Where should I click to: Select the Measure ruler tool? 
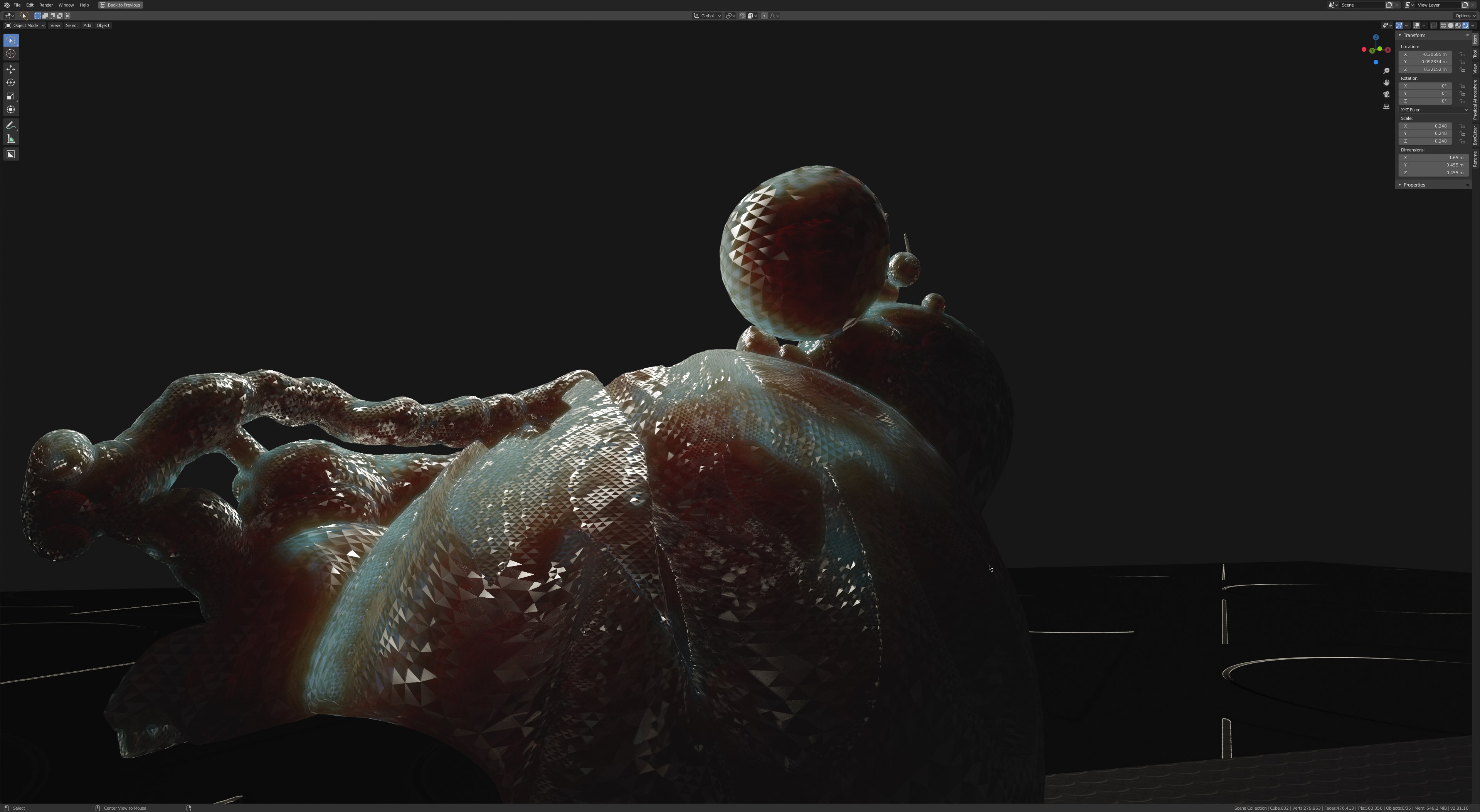coord(11,138)
